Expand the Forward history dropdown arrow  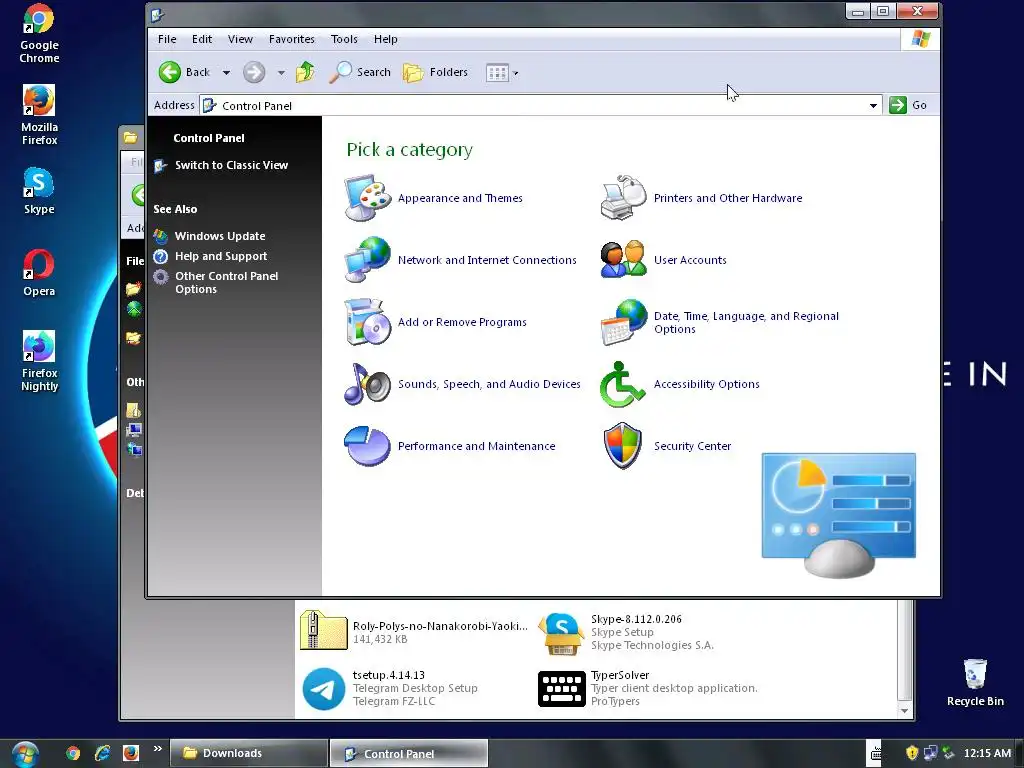tap(281, 72)
